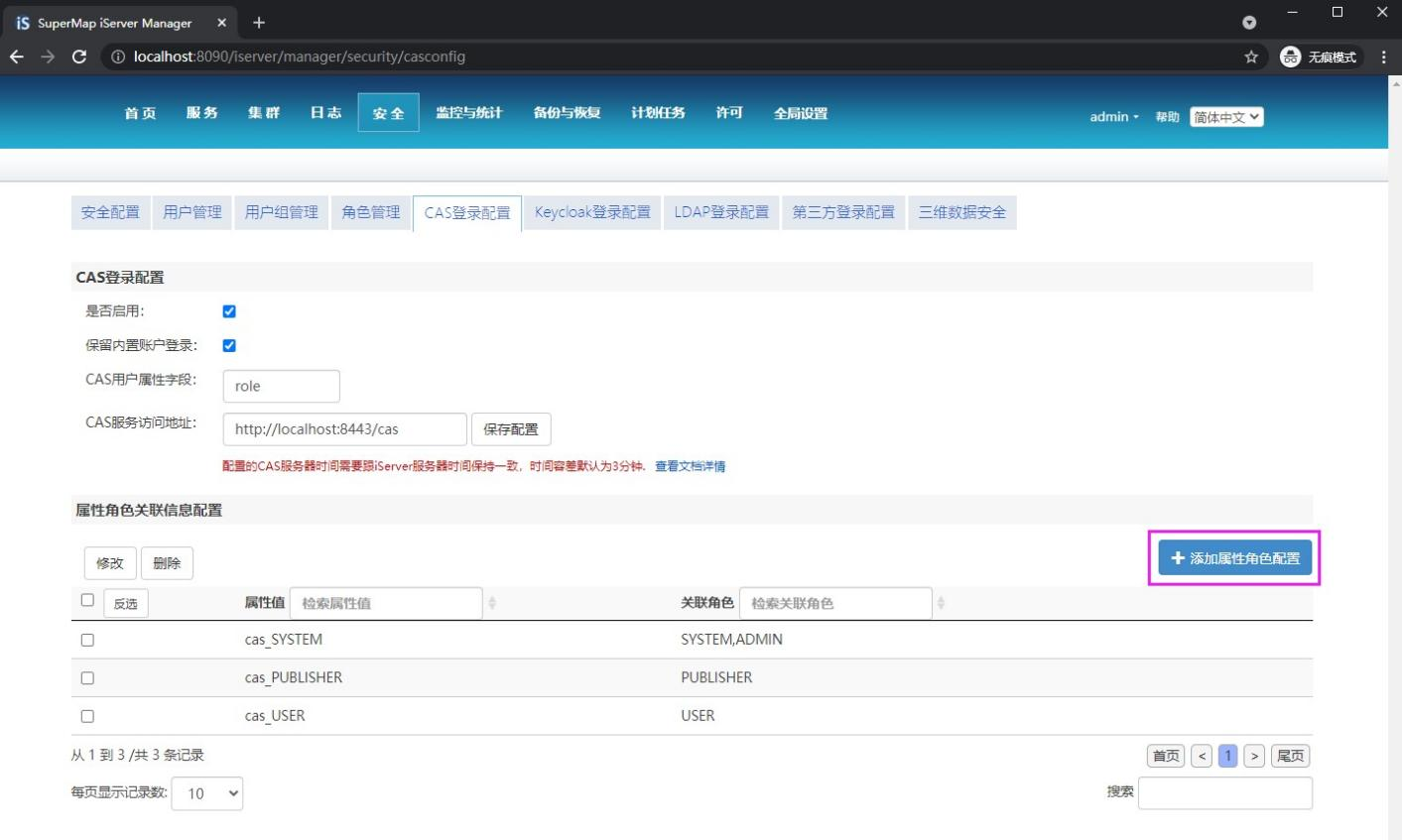
Task: Go to 尾页 pagination button
Action: pyautogui.click(x=1290, y=756)
